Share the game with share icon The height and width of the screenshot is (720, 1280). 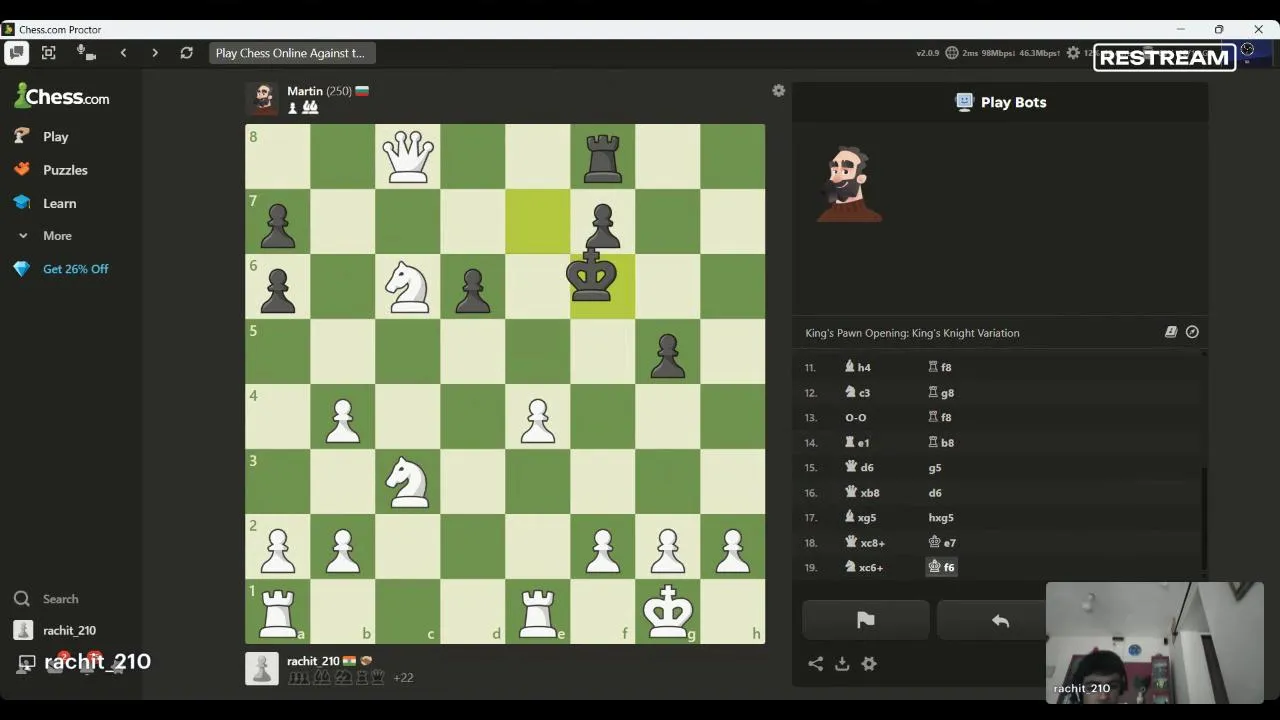tap(816, 664)
